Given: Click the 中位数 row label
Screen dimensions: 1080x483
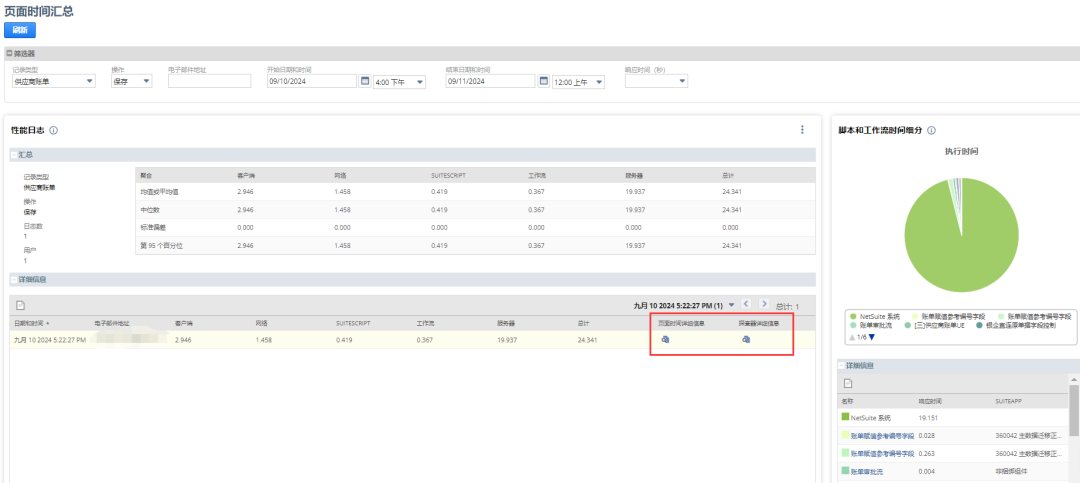Looking at the screenshot, I should point(150,209).
